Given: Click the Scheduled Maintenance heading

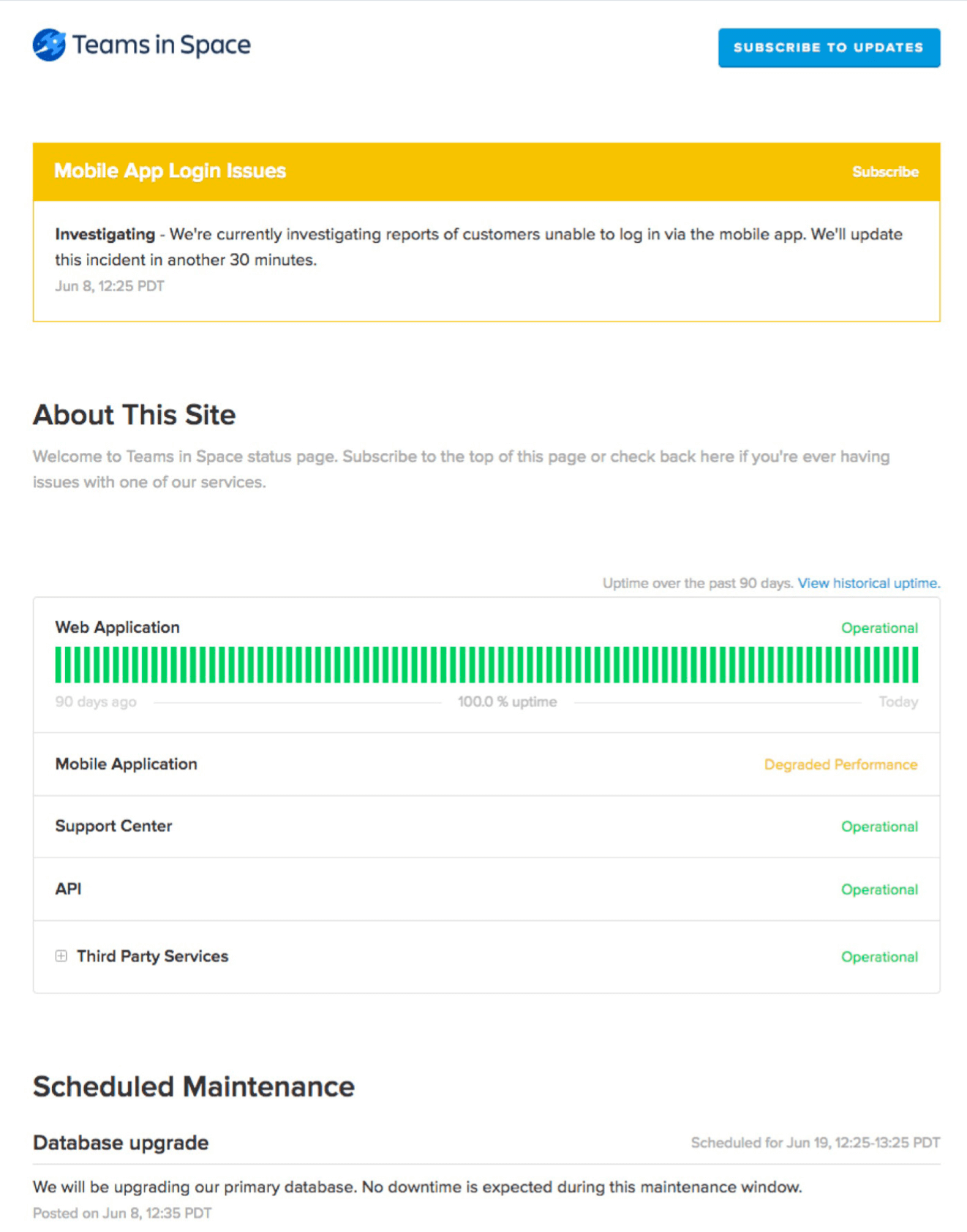Looking at the screenshot, I should [193, 1086].
